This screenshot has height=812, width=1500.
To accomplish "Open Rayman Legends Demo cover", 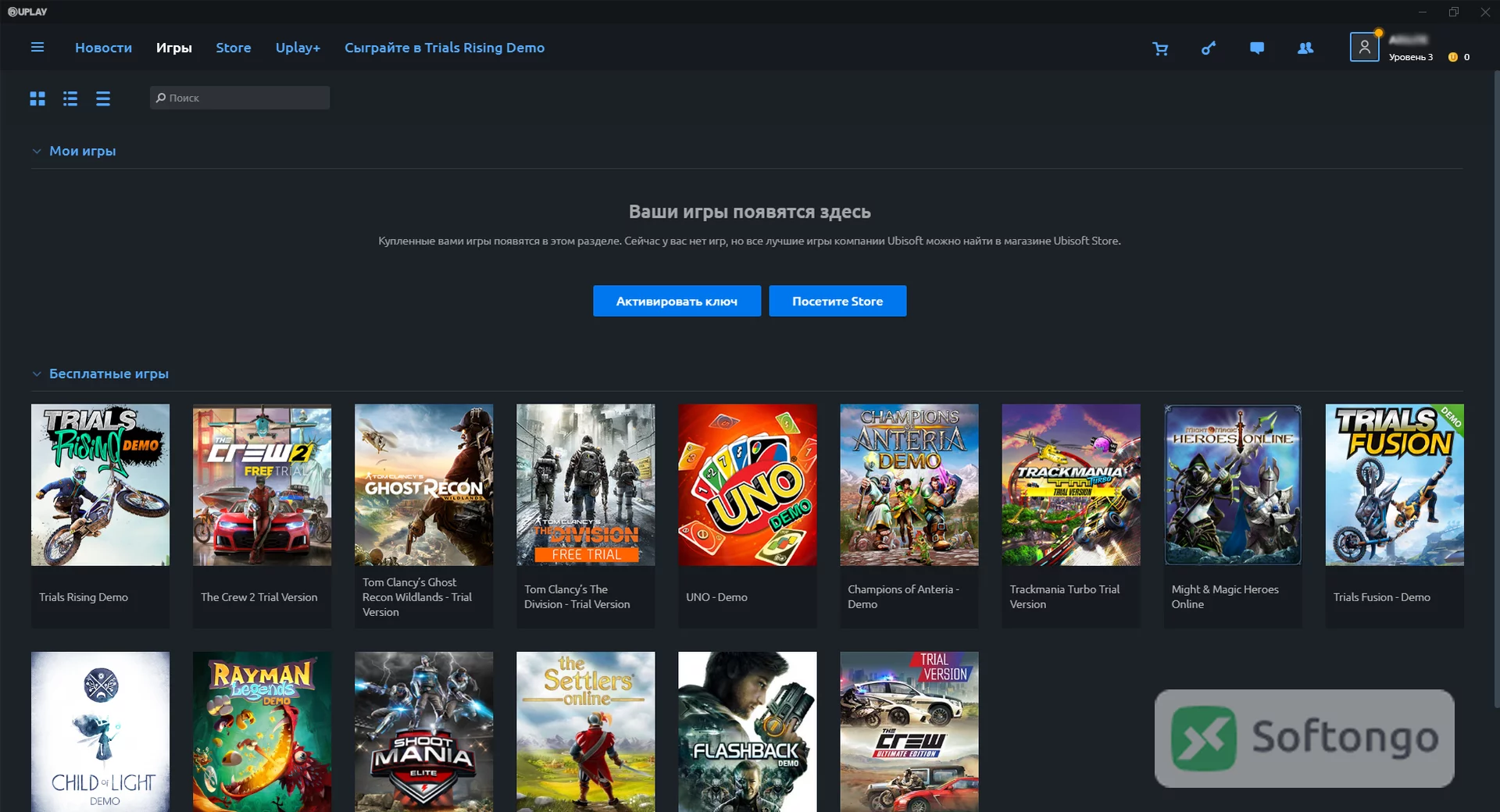I will click(262, 732).
